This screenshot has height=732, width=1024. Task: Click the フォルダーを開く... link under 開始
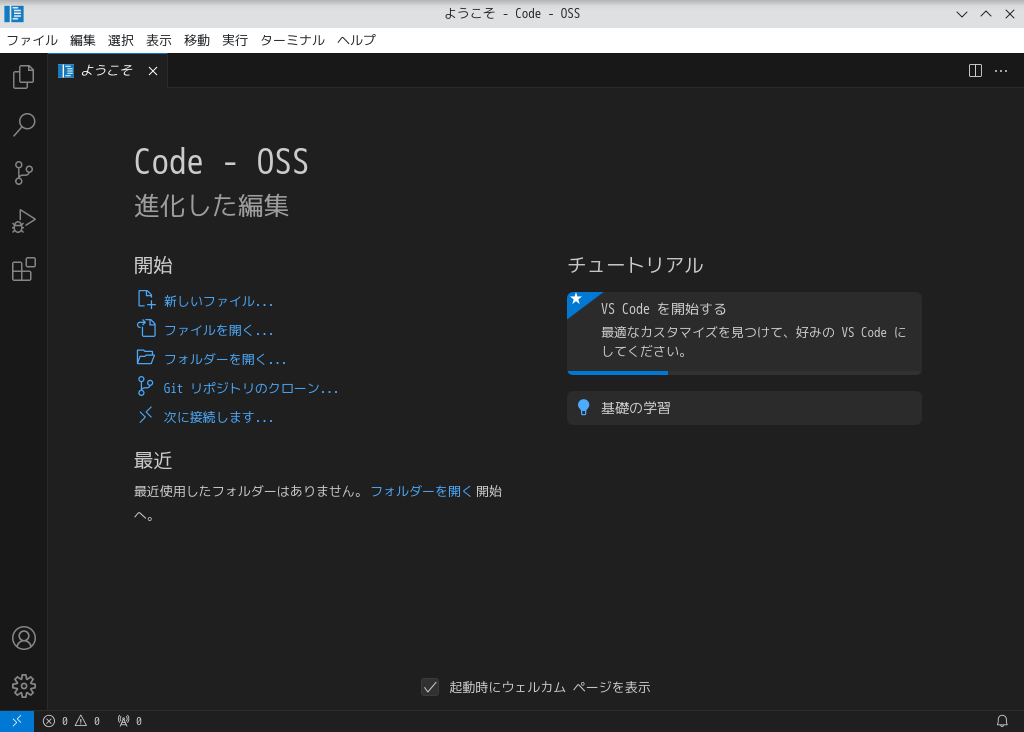pos(225,359)
